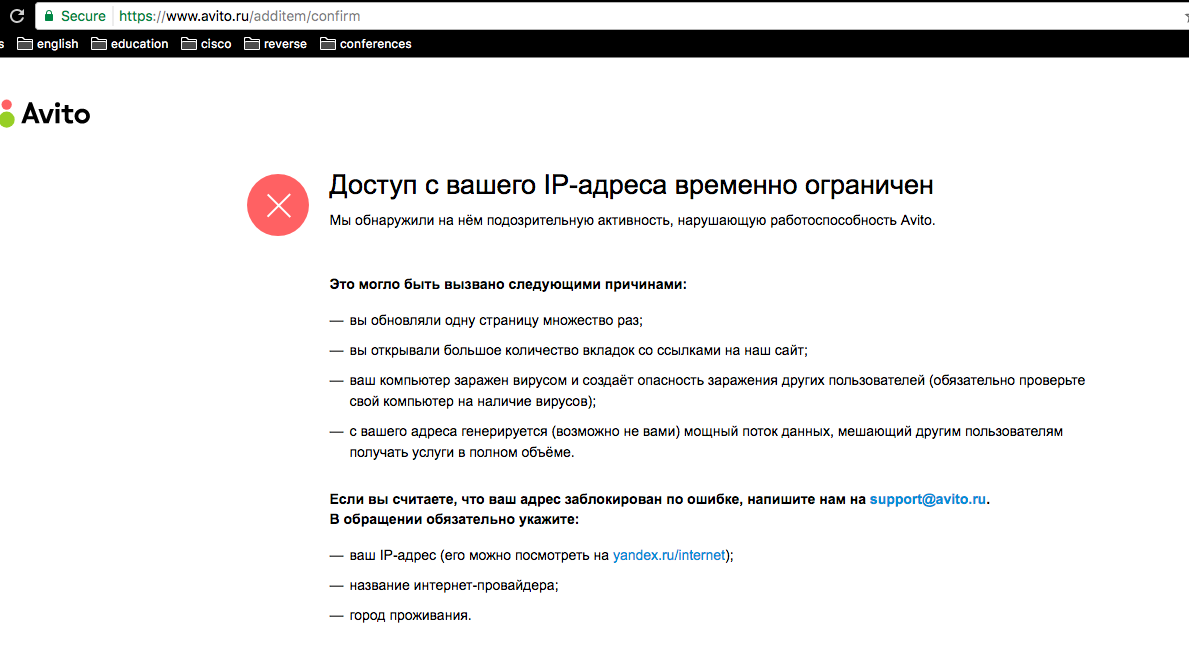Click 'Это могло быть вызвано следующими причинами:' text
1189x661 pixels.
point(508,284)
